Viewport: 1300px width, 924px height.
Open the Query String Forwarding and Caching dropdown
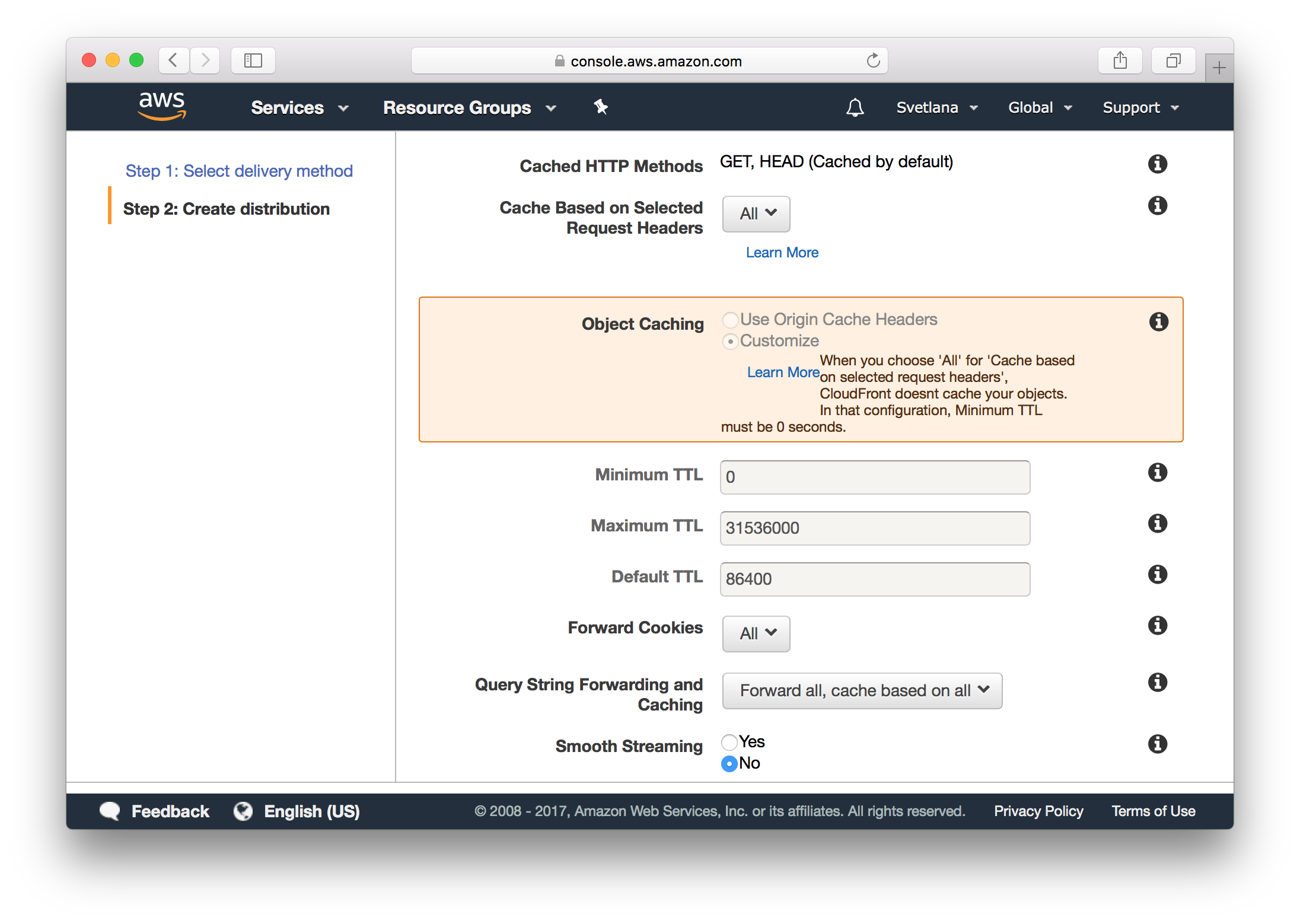point(861,690)
